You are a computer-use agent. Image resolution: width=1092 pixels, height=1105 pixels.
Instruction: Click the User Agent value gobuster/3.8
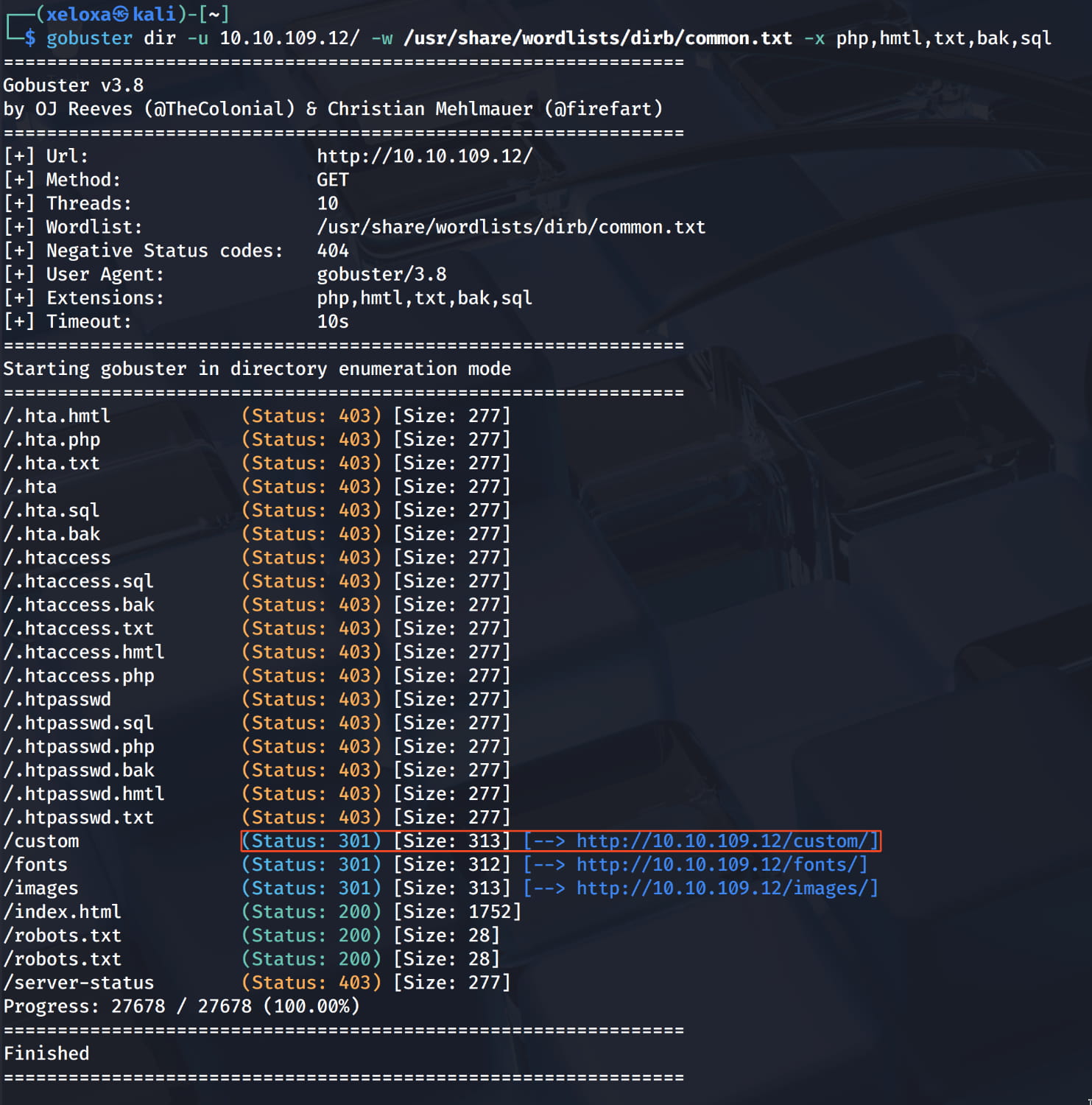[x=381, y=274]
